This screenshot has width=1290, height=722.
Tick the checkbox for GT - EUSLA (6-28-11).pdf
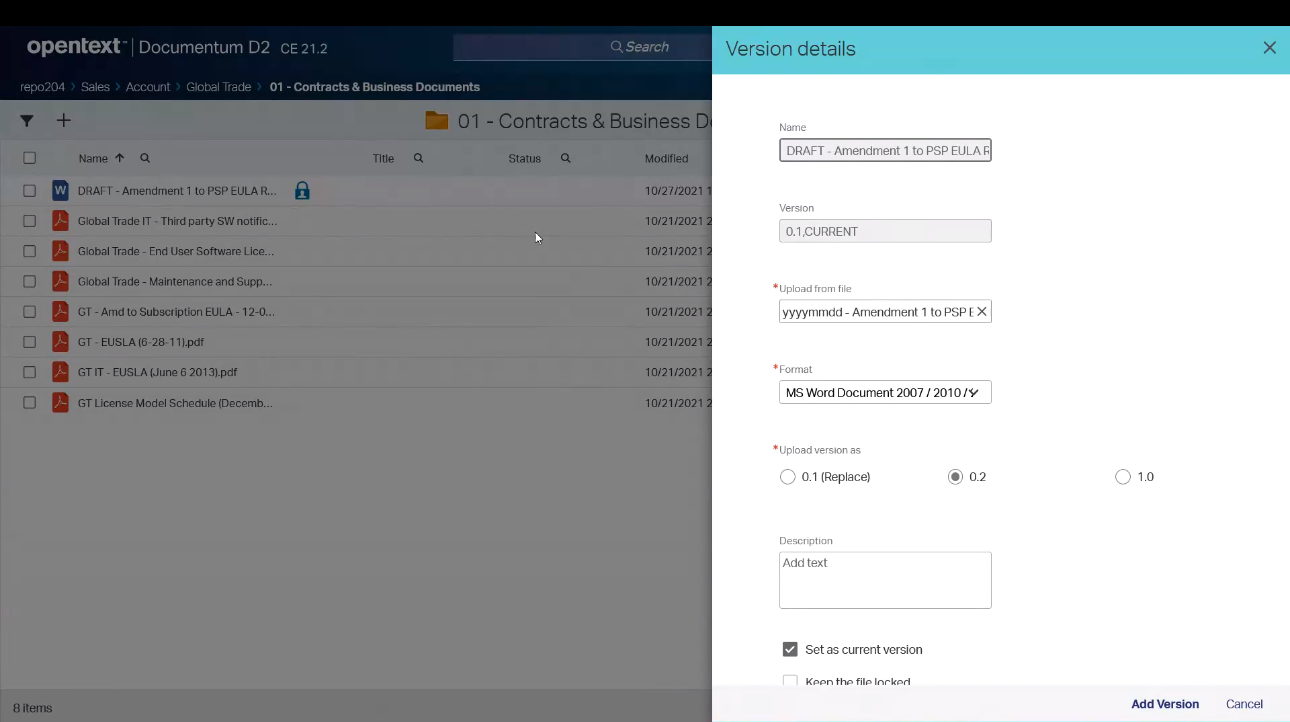click(30, 342)
